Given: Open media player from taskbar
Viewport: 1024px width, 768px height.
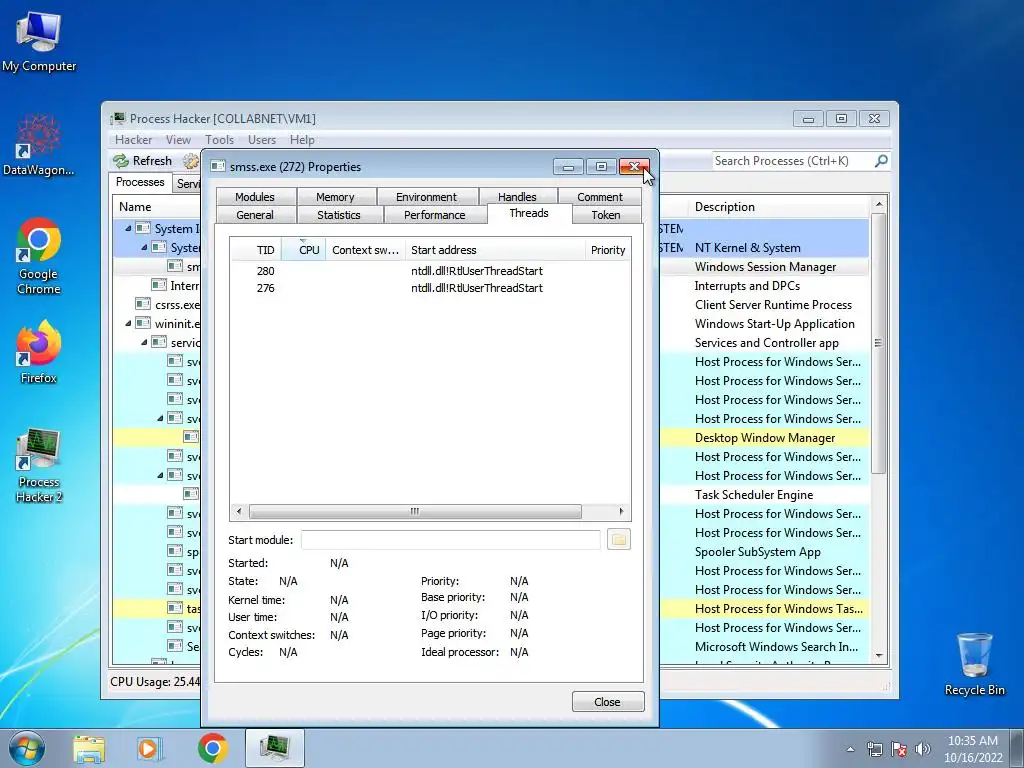Looking at the screenshot, I should tap(150, 748).
